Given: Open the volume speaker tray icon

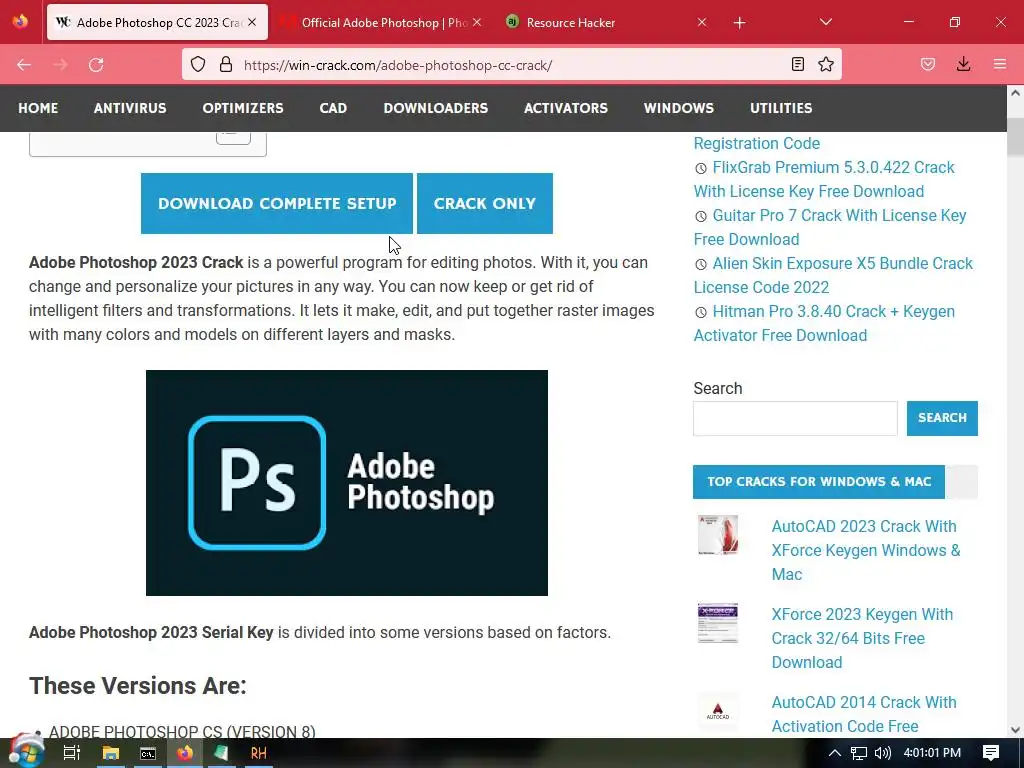Looking at the screenshot, I should tap(882, 753).
